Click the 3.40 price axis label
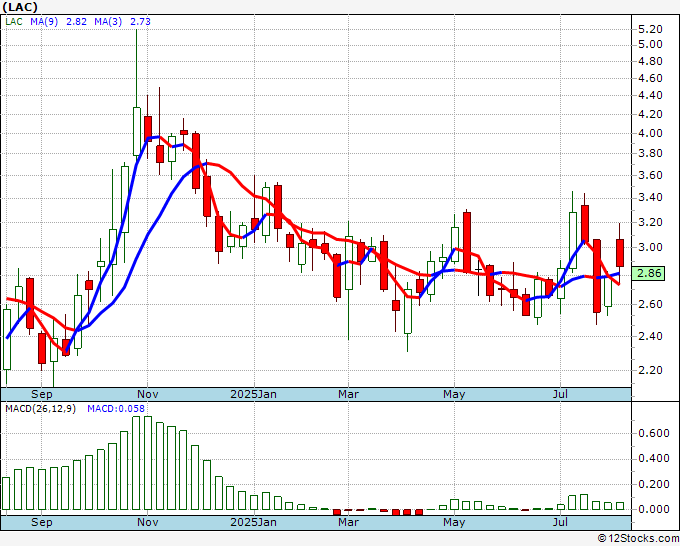The width and height of the screenshot is (680, 546). coord(651,197)
